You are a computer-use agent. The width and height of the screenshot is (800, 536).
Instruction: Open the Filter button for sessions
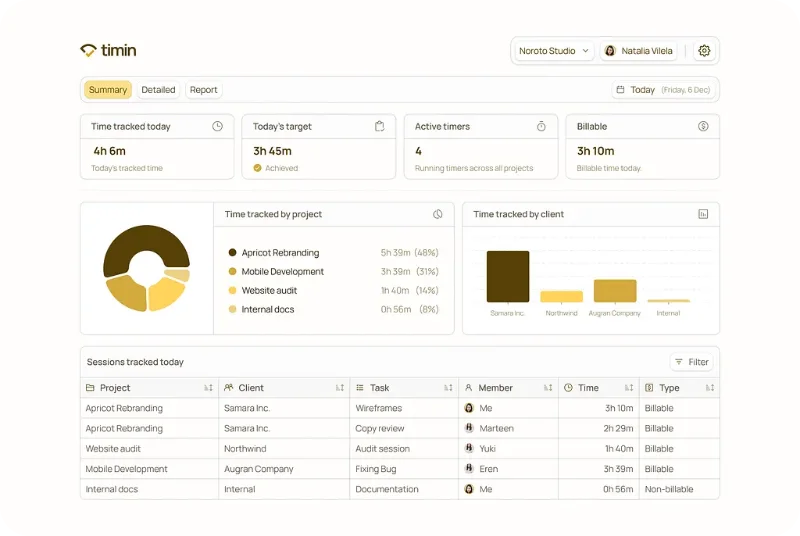pyautogui.click(x=691, y=362)
